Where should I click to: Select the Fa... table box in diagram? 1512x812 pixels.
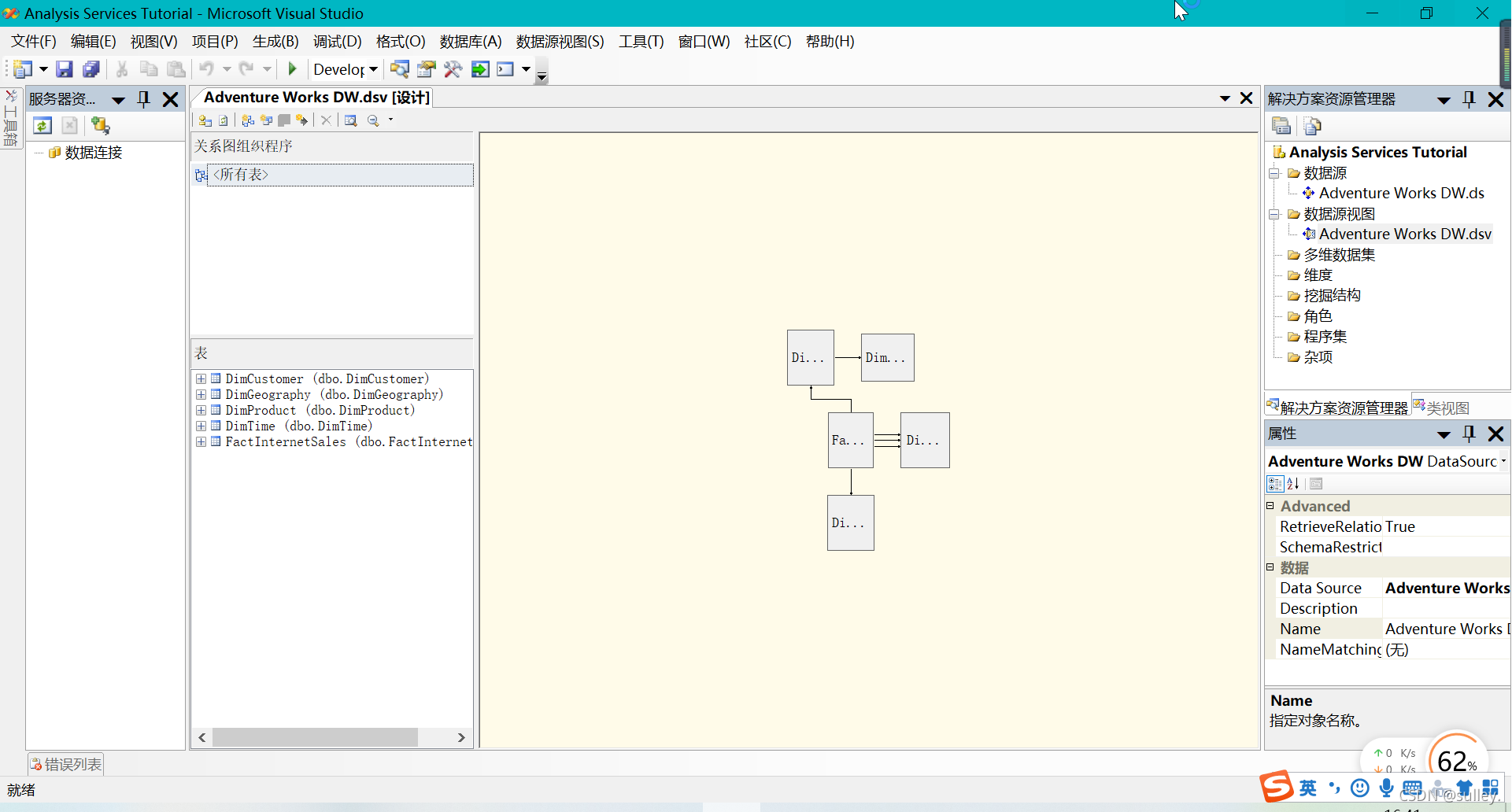tap(850, 440)
